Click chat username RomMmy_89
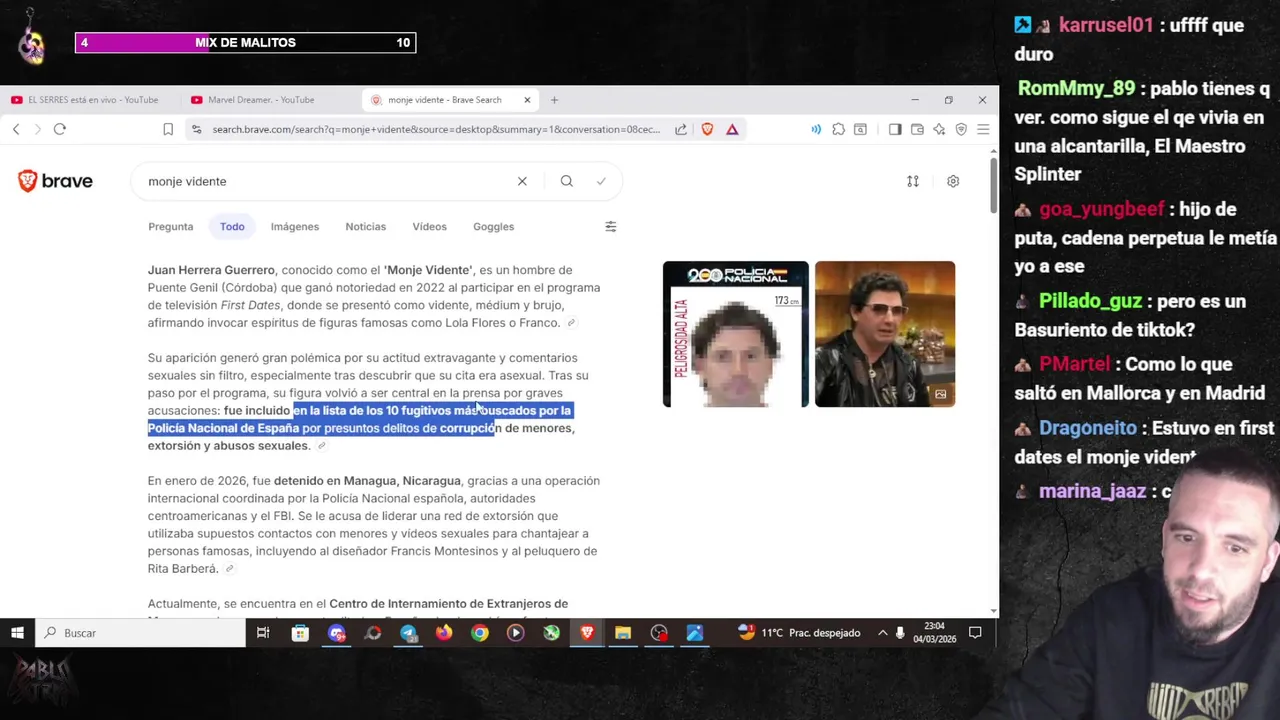The image size is (1280, 720). pos(1076,88)
